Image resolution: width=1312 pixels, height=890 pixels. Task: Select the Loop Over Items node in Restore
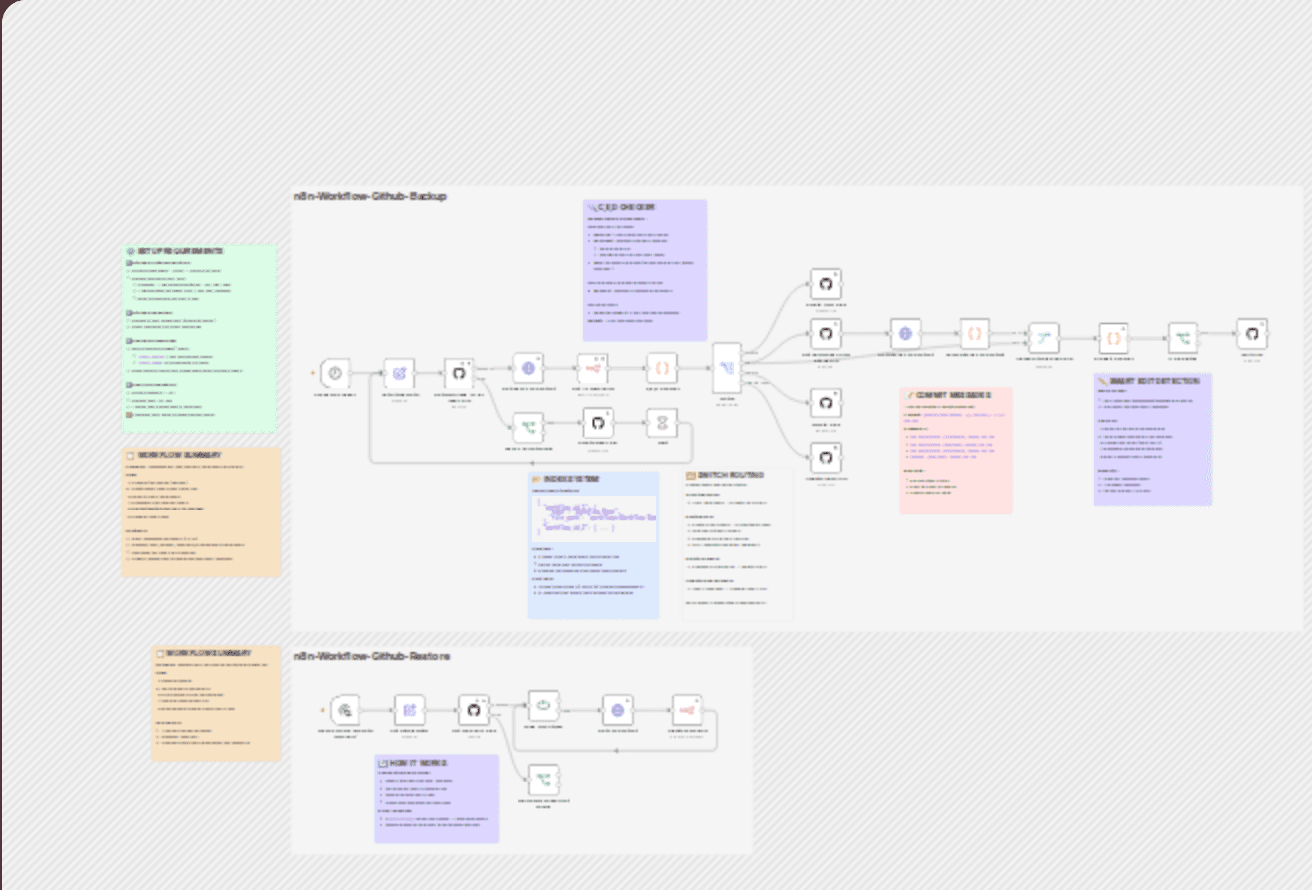pyautogui.click(x=543, y=705)
